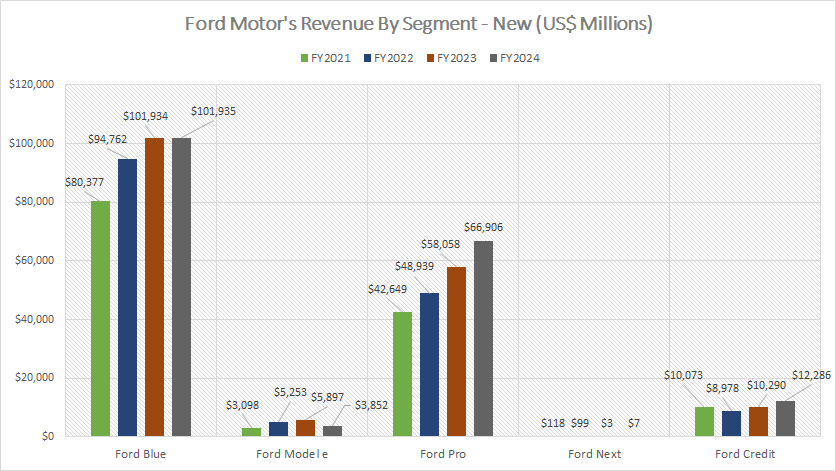Select the FY2024 legend label
836x471 pixels.
pos(519,58)
